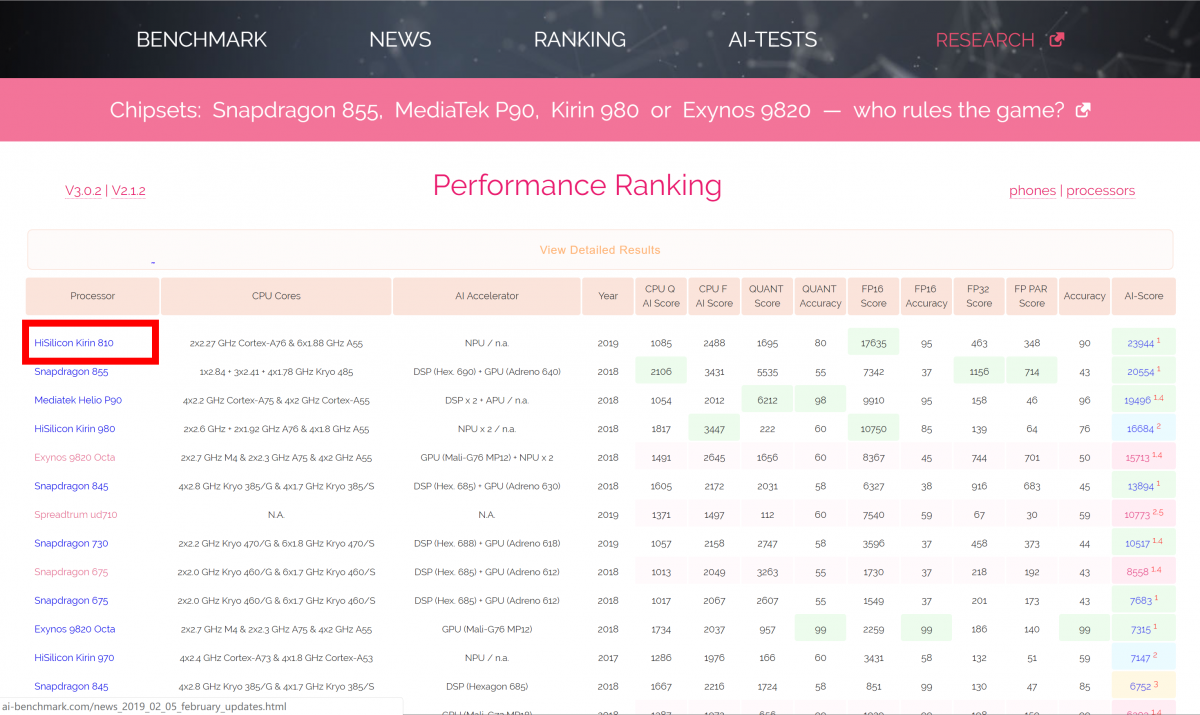Image resolution: width=1200 pixels, height=715 pixels.
Task: Click the external link icon beside RESEARCH
Action: pos(1057,40)
